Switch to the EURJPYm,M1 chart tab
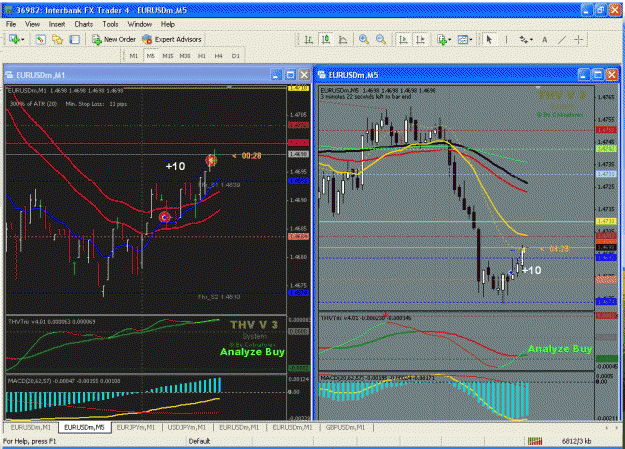Screen dimensions: 625x449 tap(136, 427)
